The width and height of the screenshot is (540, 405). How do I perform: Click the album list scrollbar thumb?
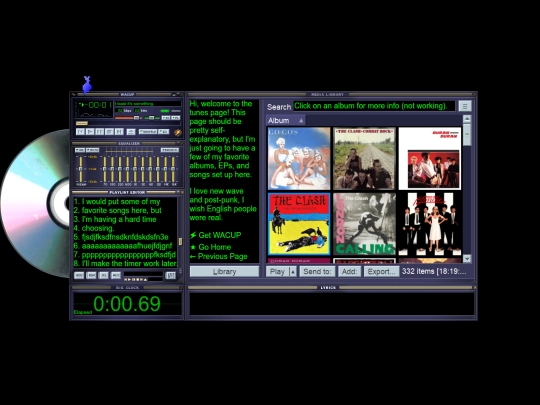point(467,135)
